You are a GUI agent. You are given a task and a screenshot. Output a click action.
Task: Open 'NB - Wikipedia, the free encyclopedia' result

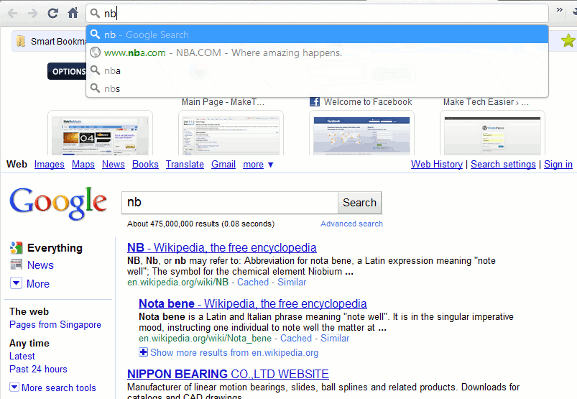coord(222,248)
